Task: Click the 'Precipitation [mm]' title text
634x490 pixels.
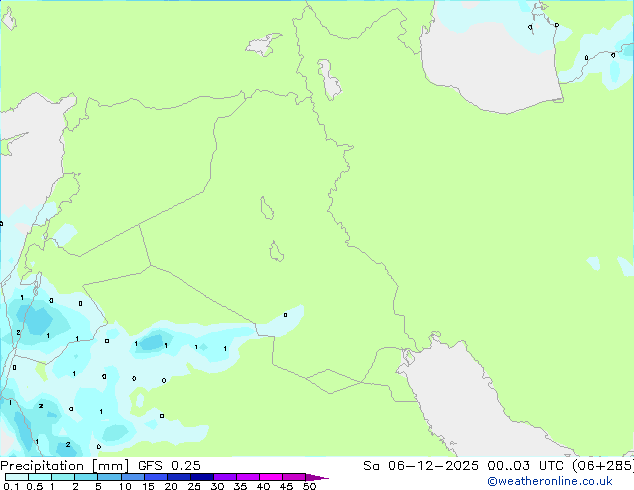Action: (64, 466)
